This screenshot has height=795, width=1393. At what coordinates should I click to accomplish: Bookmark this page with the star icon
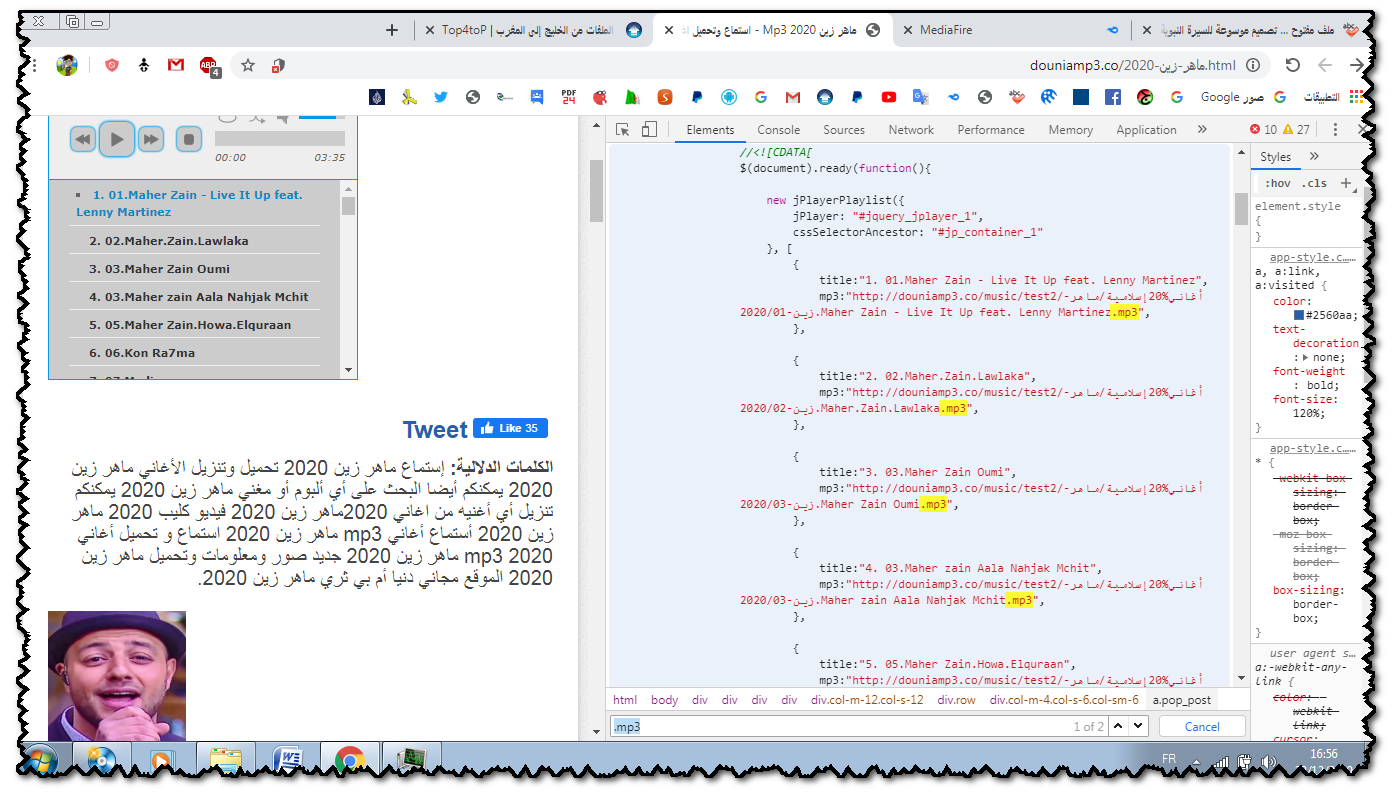click(x=248, y=65)
